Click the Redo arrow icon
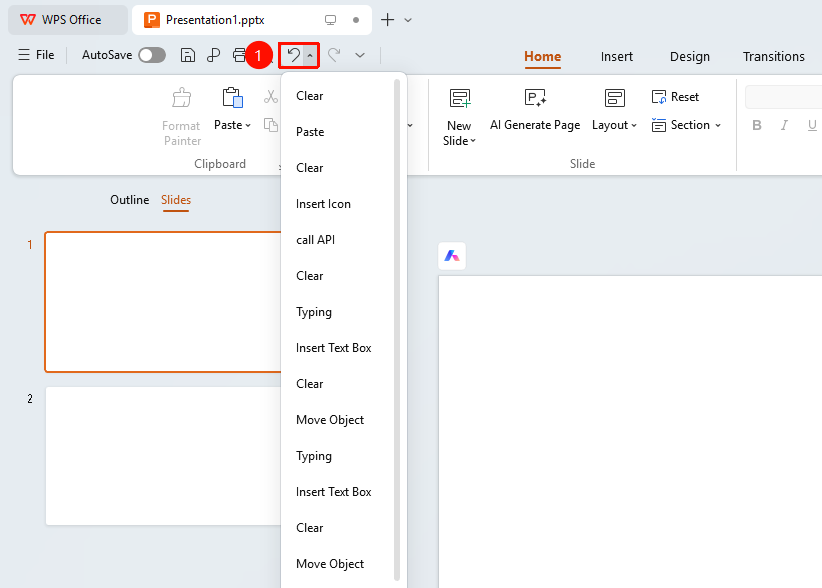This screenshot has width=822, height=588. click(x=334, y=55)
